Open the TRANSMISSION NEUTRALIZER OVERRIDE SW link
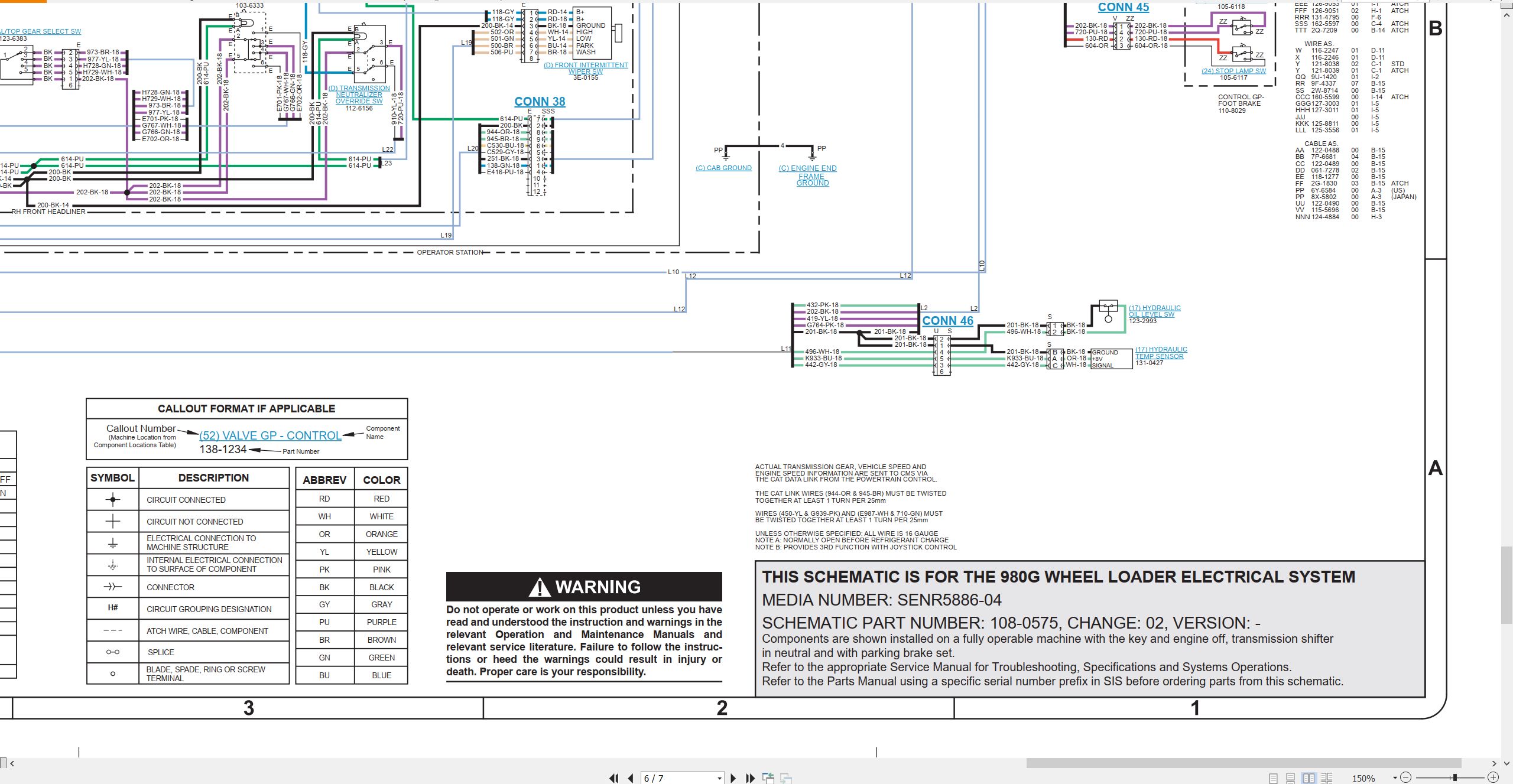The height and width of the screenshot is (784, 1513). click(359, 95)
